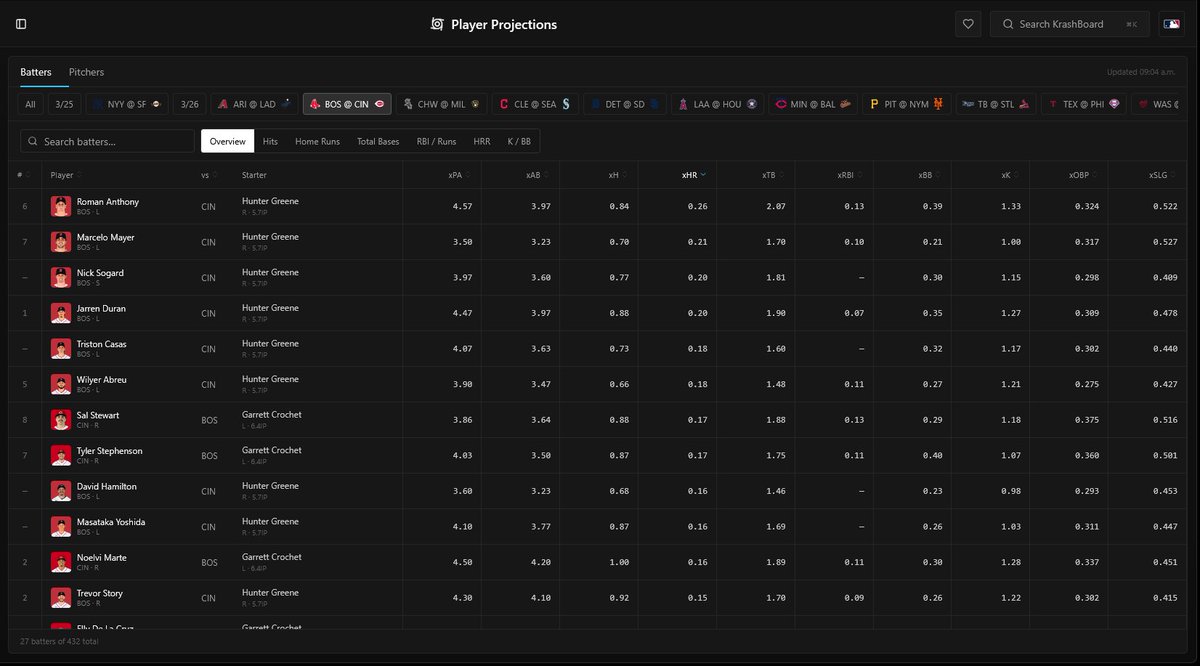The width and height of the screenshot is (1200, 666).
Task: Sort by the xTB column
Action: 773,175
